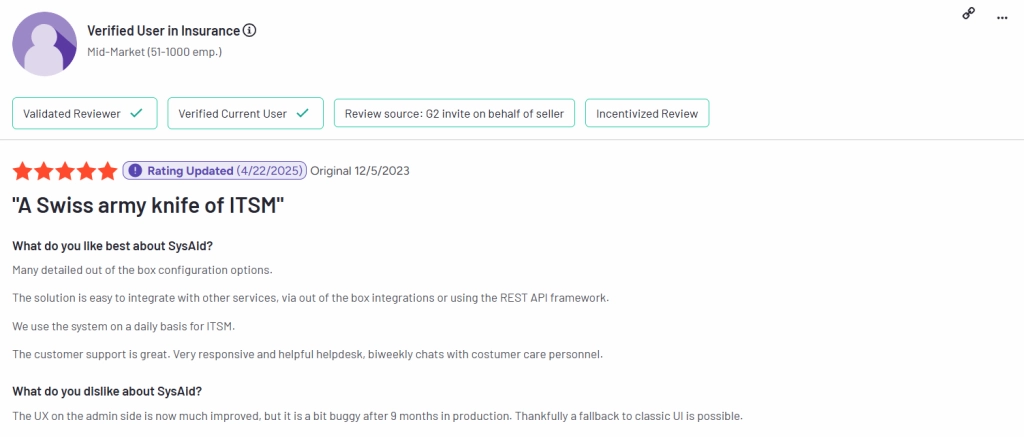Image resolution: width=1024 pixels, height=437 pixels.
Task: Select the Review source G2 invite badge
Action: [x=455, y=114]
